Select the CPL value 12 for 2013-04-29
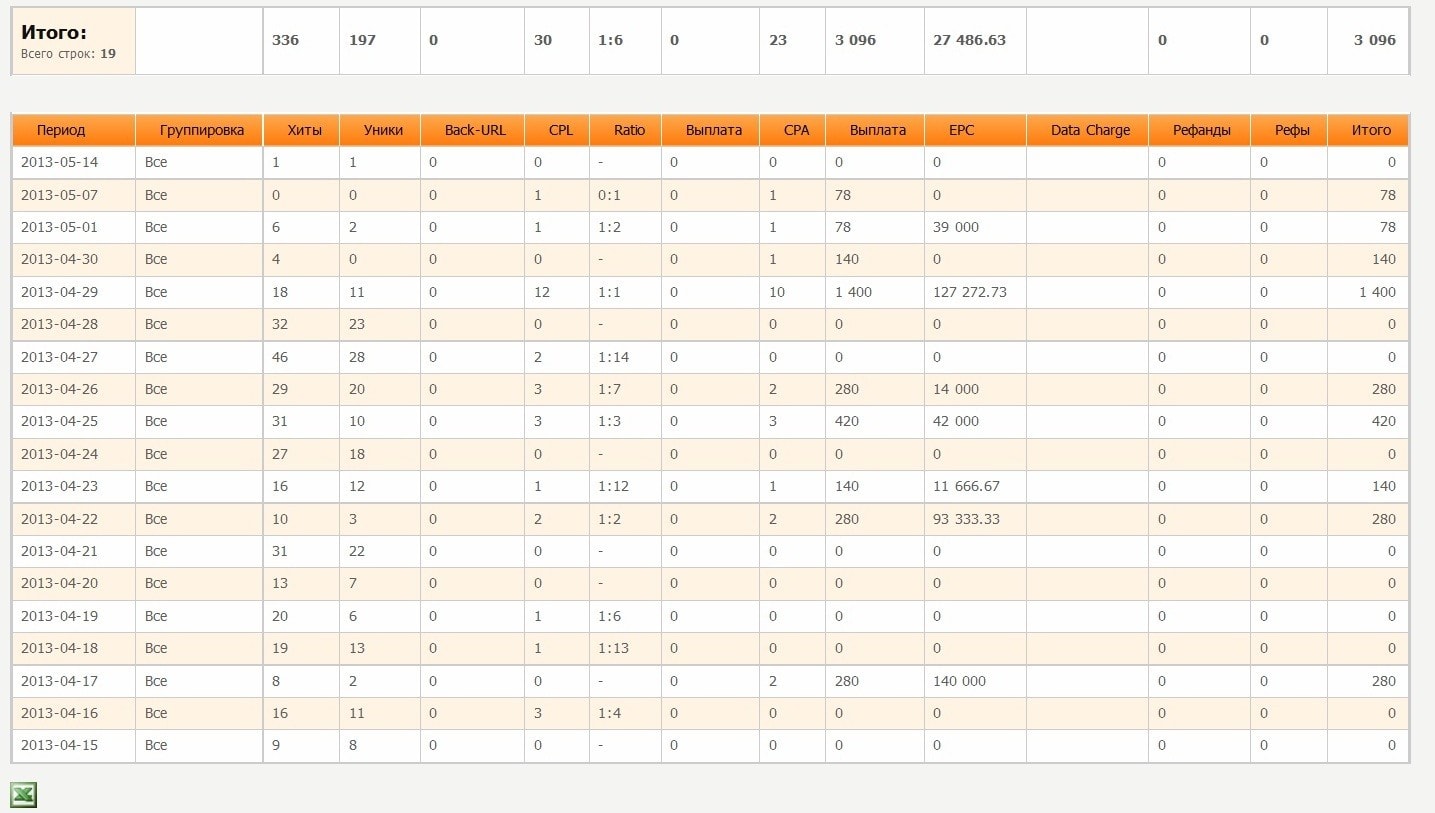Screen dimensions: 1435x813 [542, 292]
